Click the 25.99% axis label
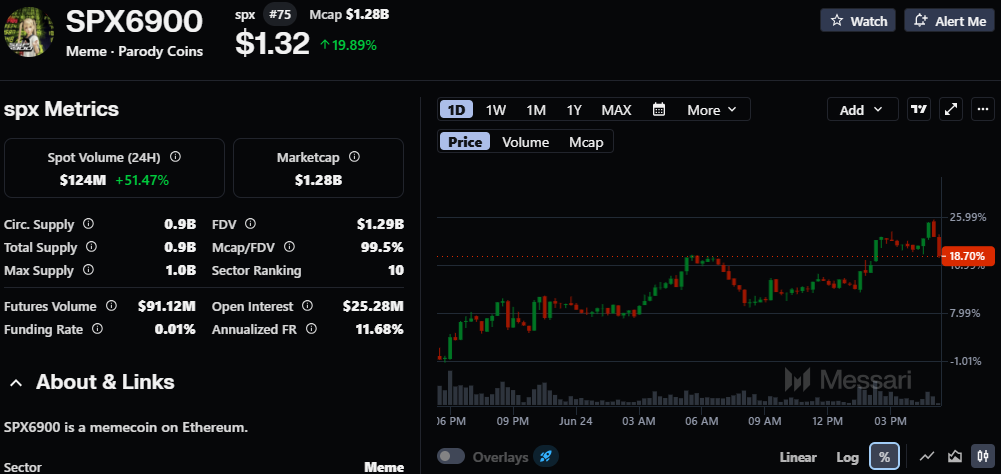 pos(968,217)
